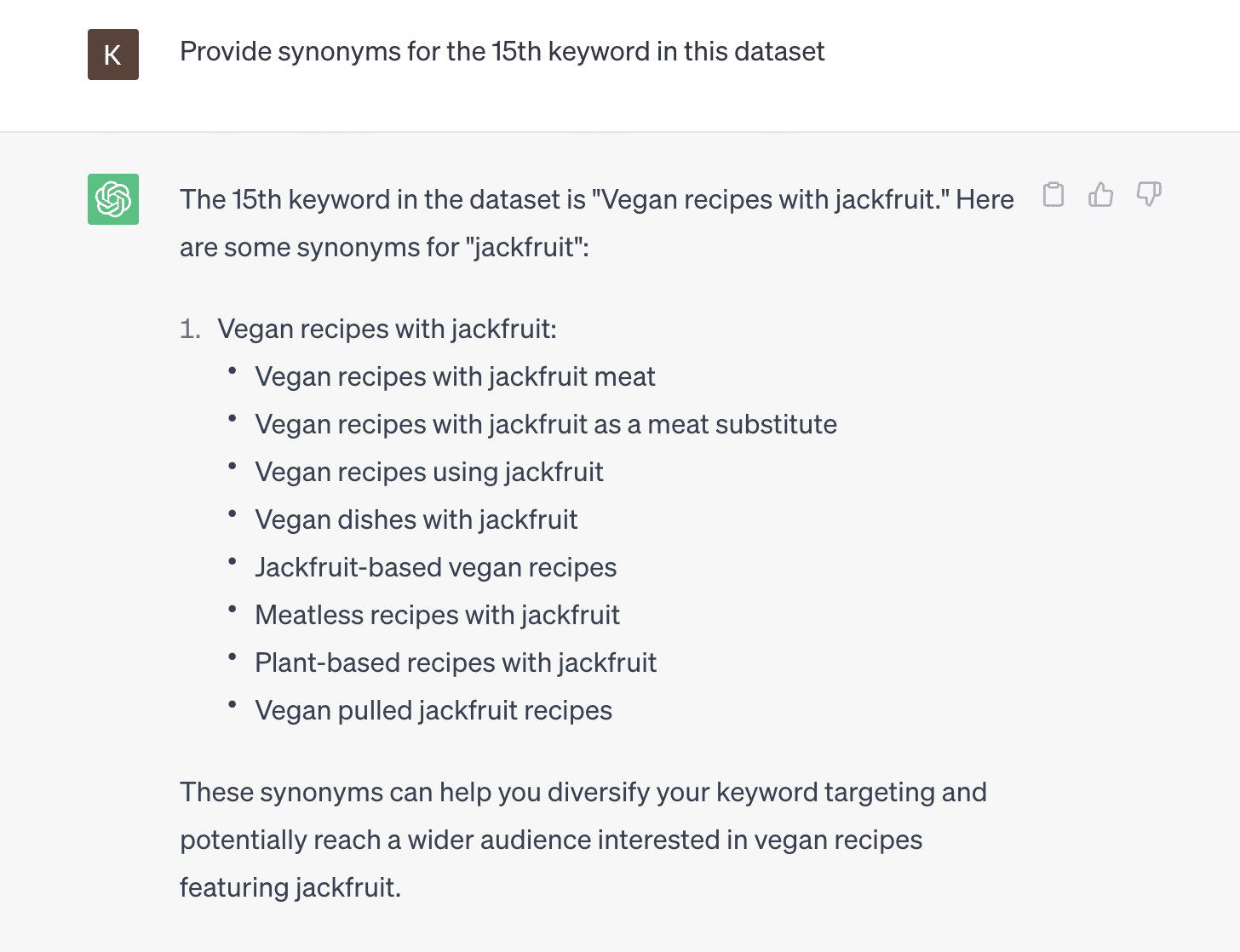Screen dimensions: 1240x952
Task: Click "Meatless recipes with jackfruit" bullet
Action: [x=437, y=615]
